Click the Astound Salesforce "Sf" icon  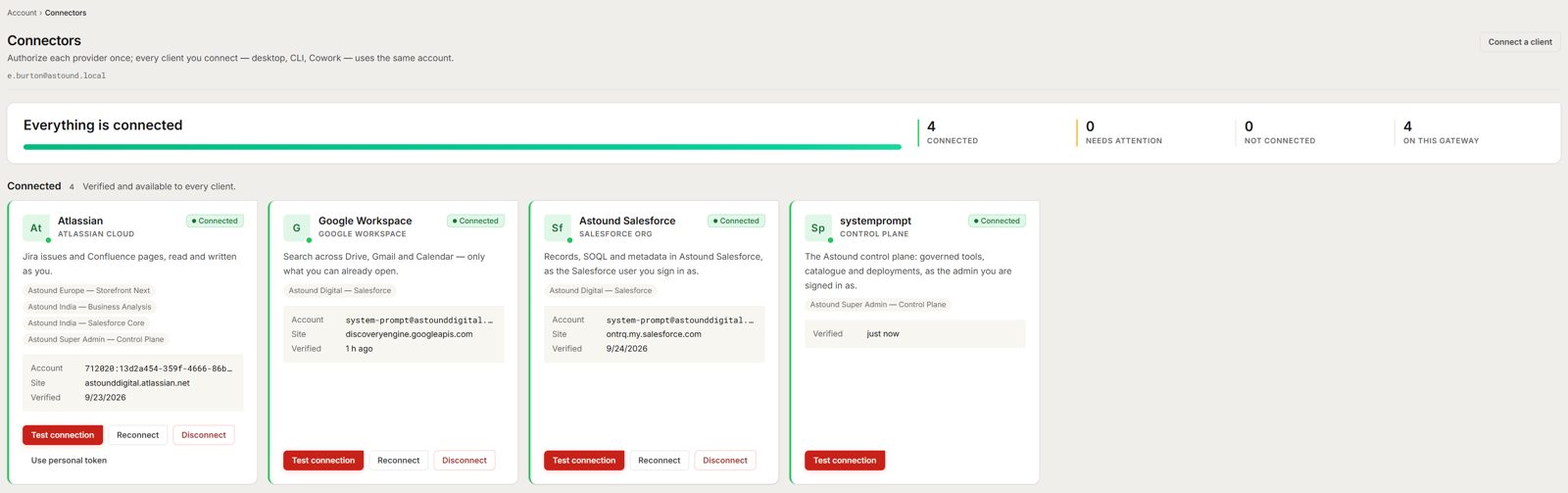point(558,228)
